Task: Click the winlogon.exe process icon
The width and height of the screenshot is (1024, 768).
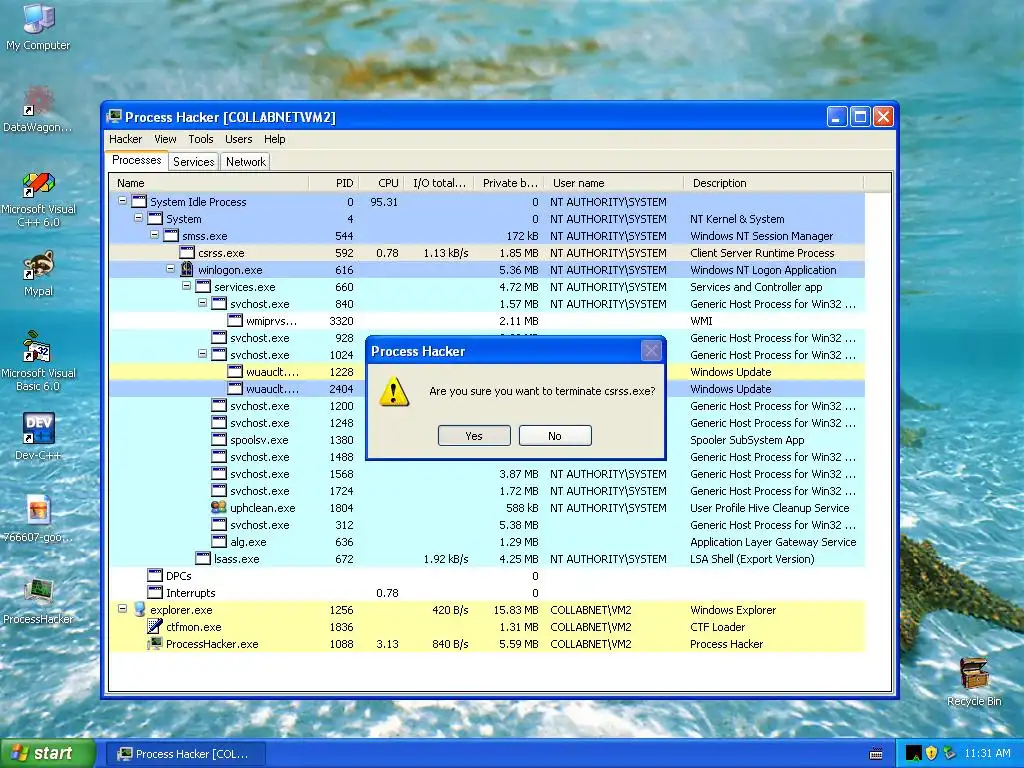Action: (187, 269)
